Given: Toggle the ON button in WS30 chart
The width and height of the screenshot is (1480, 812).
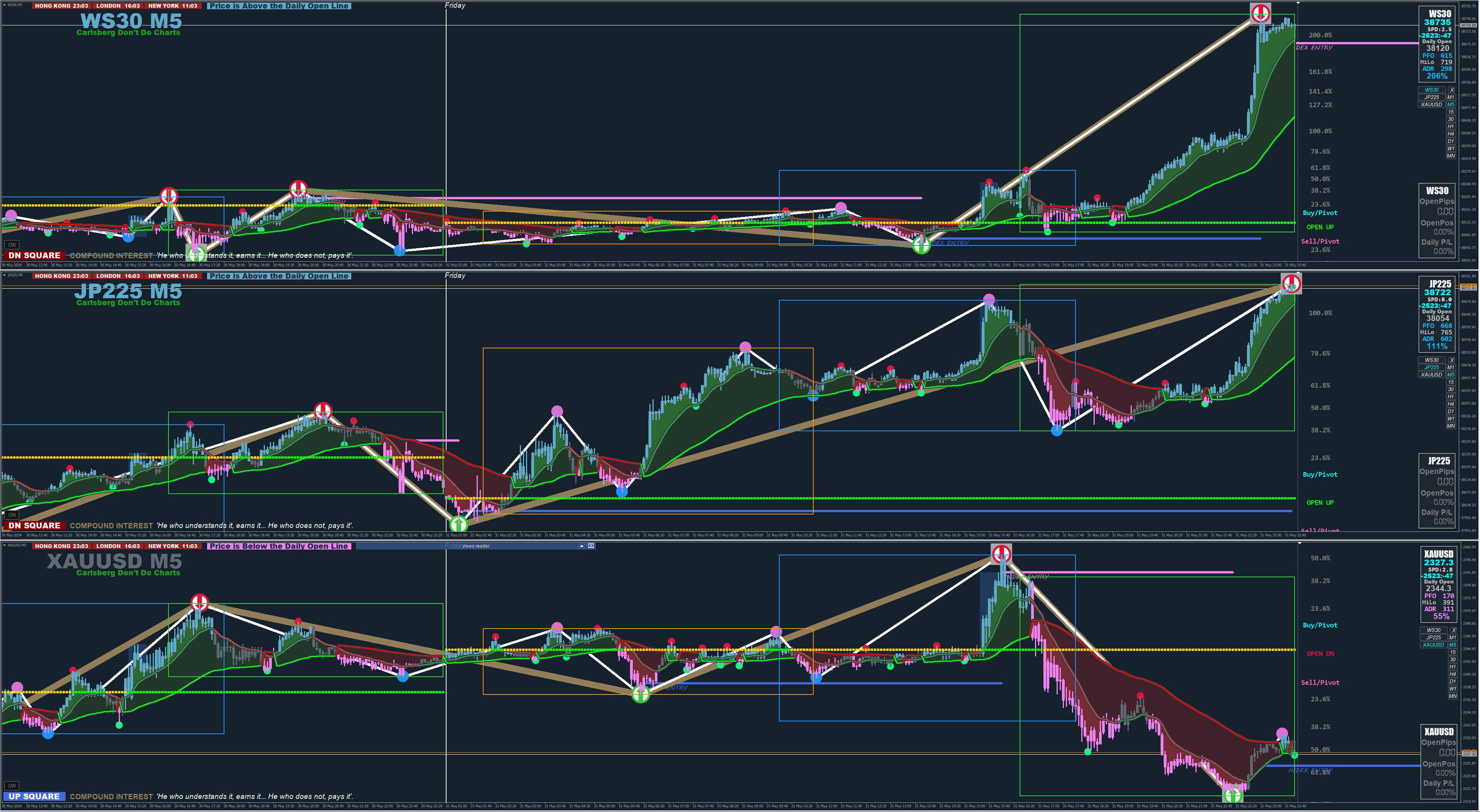Looking at the screenshot, I should tap(12, 245).
